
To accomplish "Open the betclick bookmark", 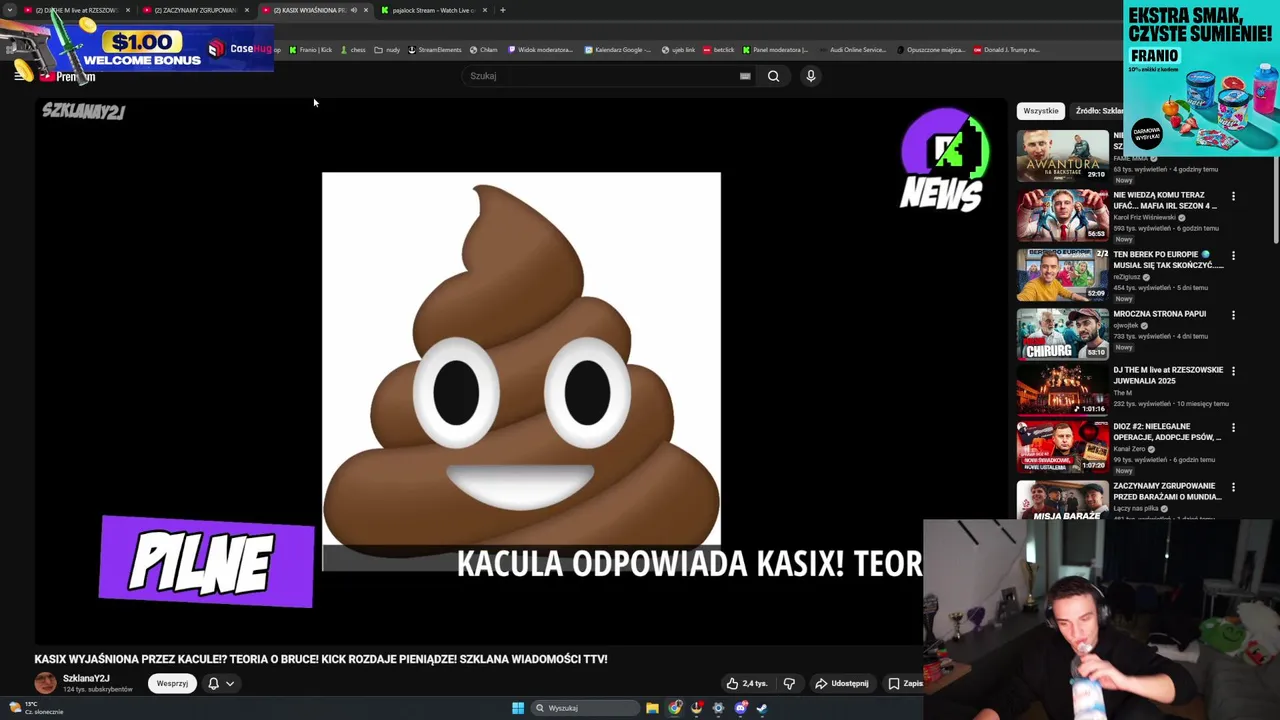I will 719,50.
